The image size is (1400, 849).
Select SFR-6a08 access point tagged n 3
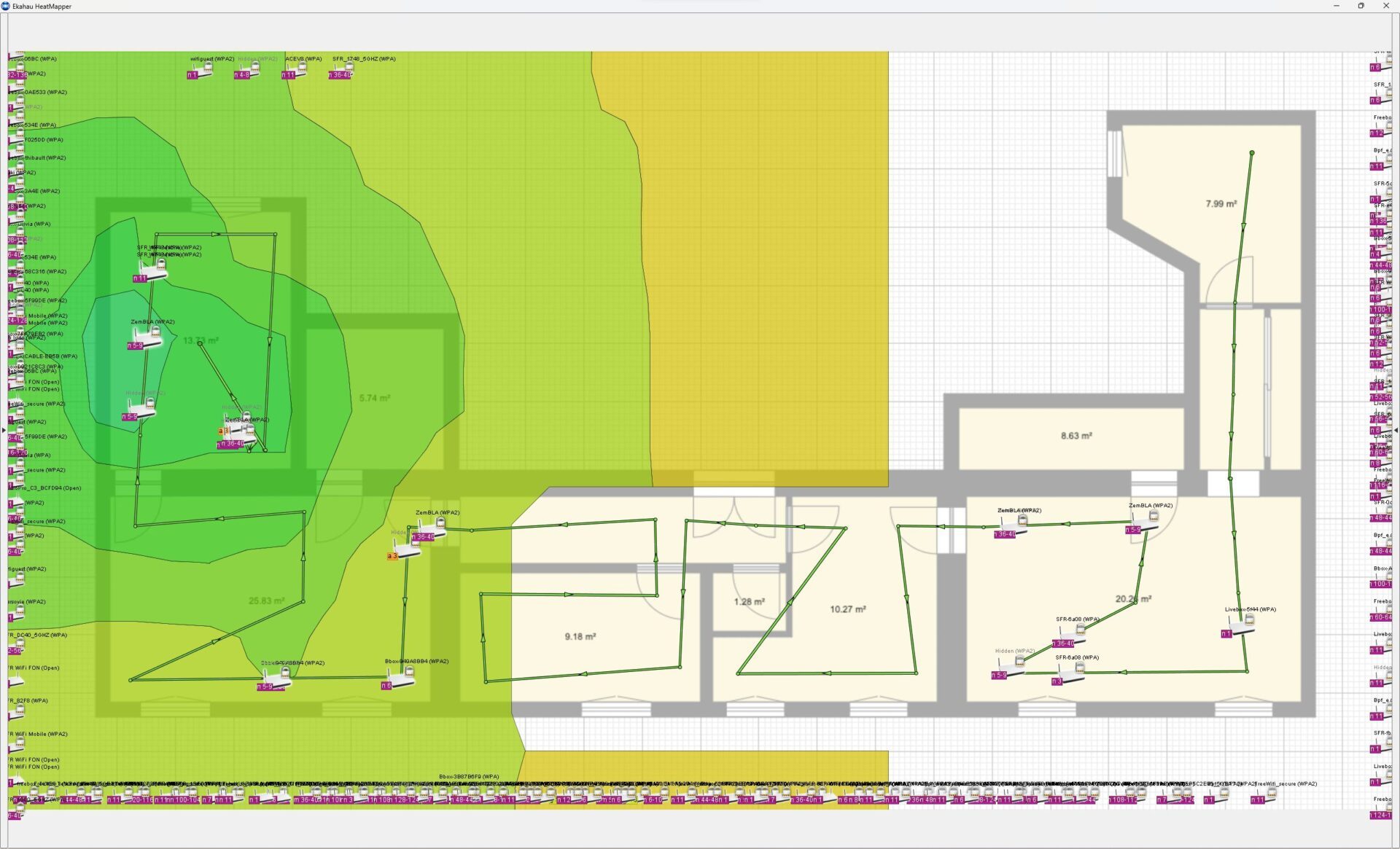1069,675
